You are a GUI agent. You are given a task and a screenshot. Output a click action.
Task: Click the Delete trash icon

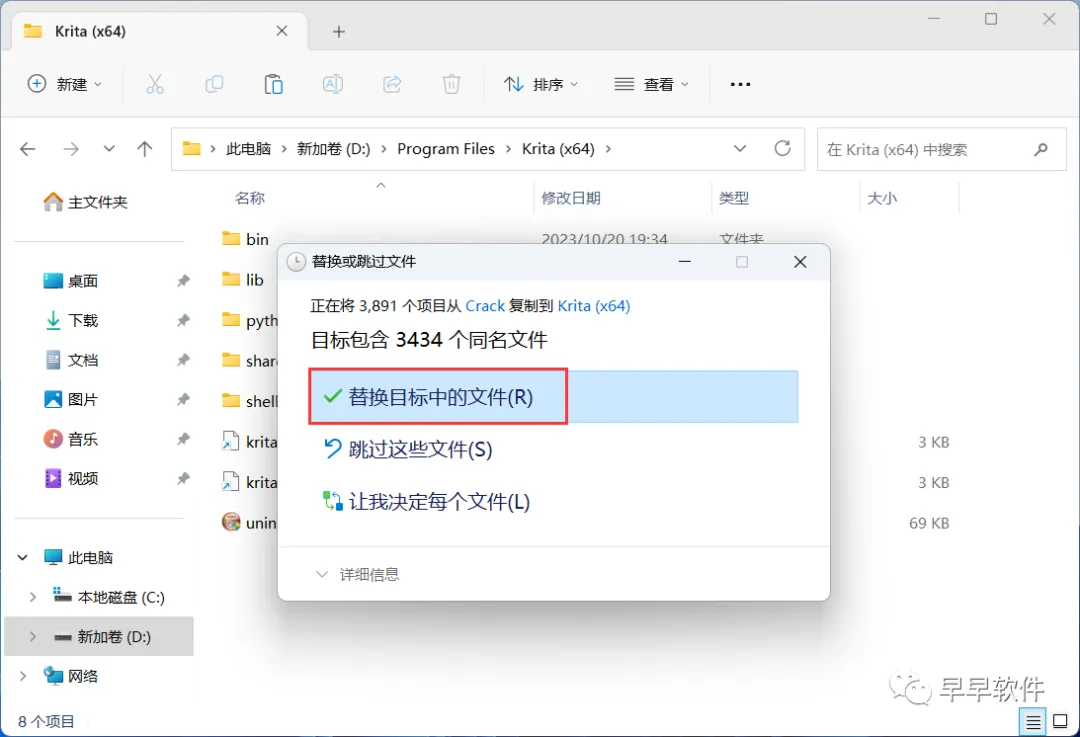pyautogui.click(x=451, y=84)
